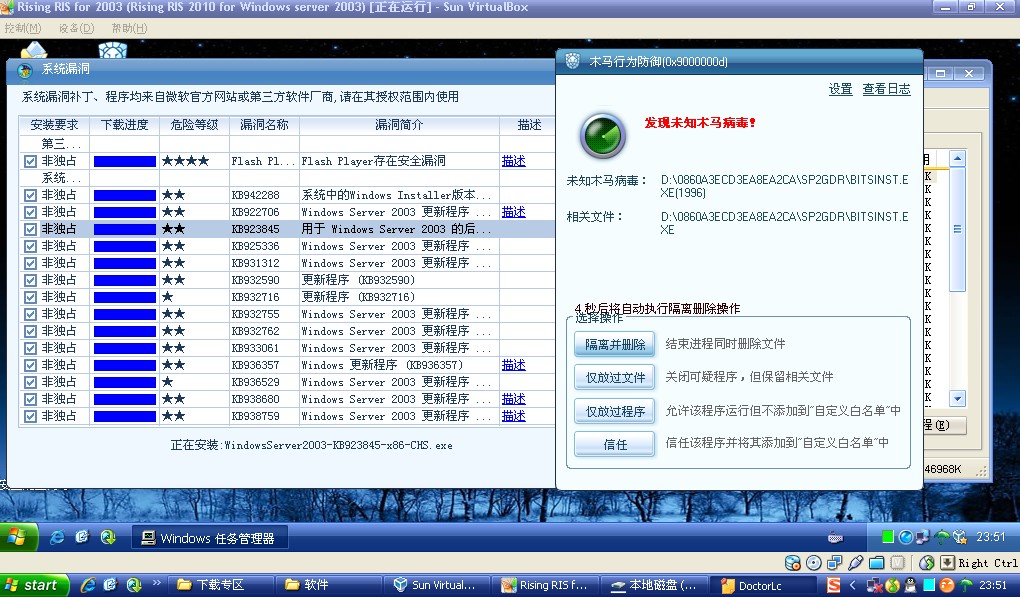Click scroll-up arrow in the back window

coord(957,158)
